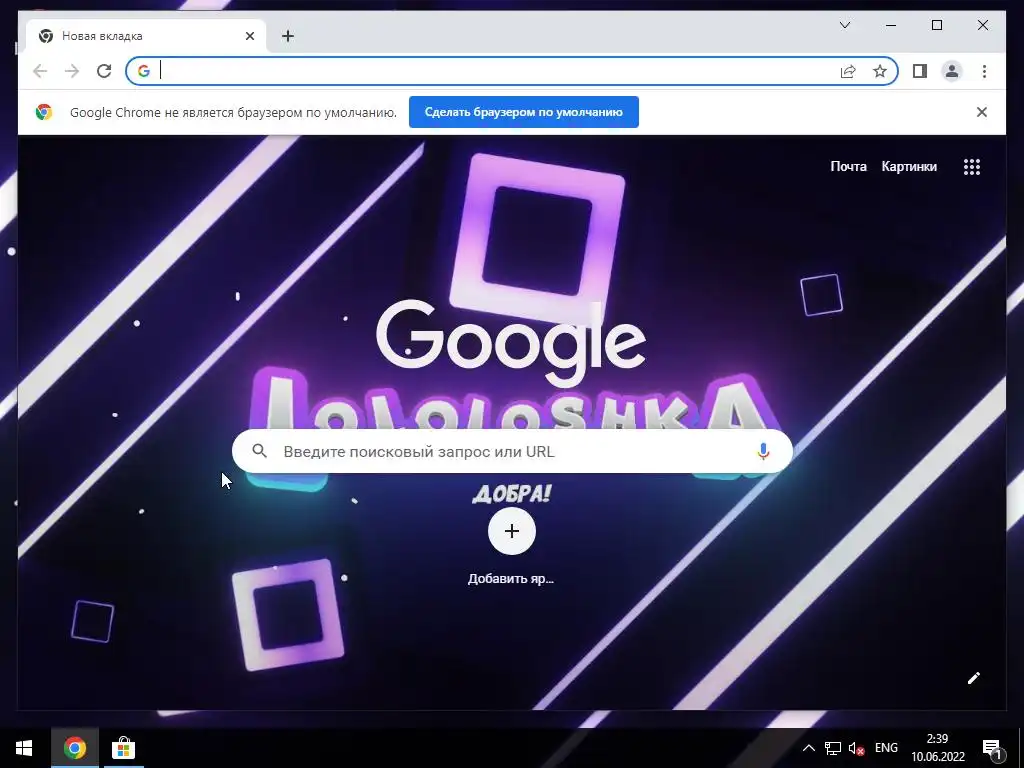Toggle the side panel icon
Viewport: 1024px width, 768px height.
point(920,71)
